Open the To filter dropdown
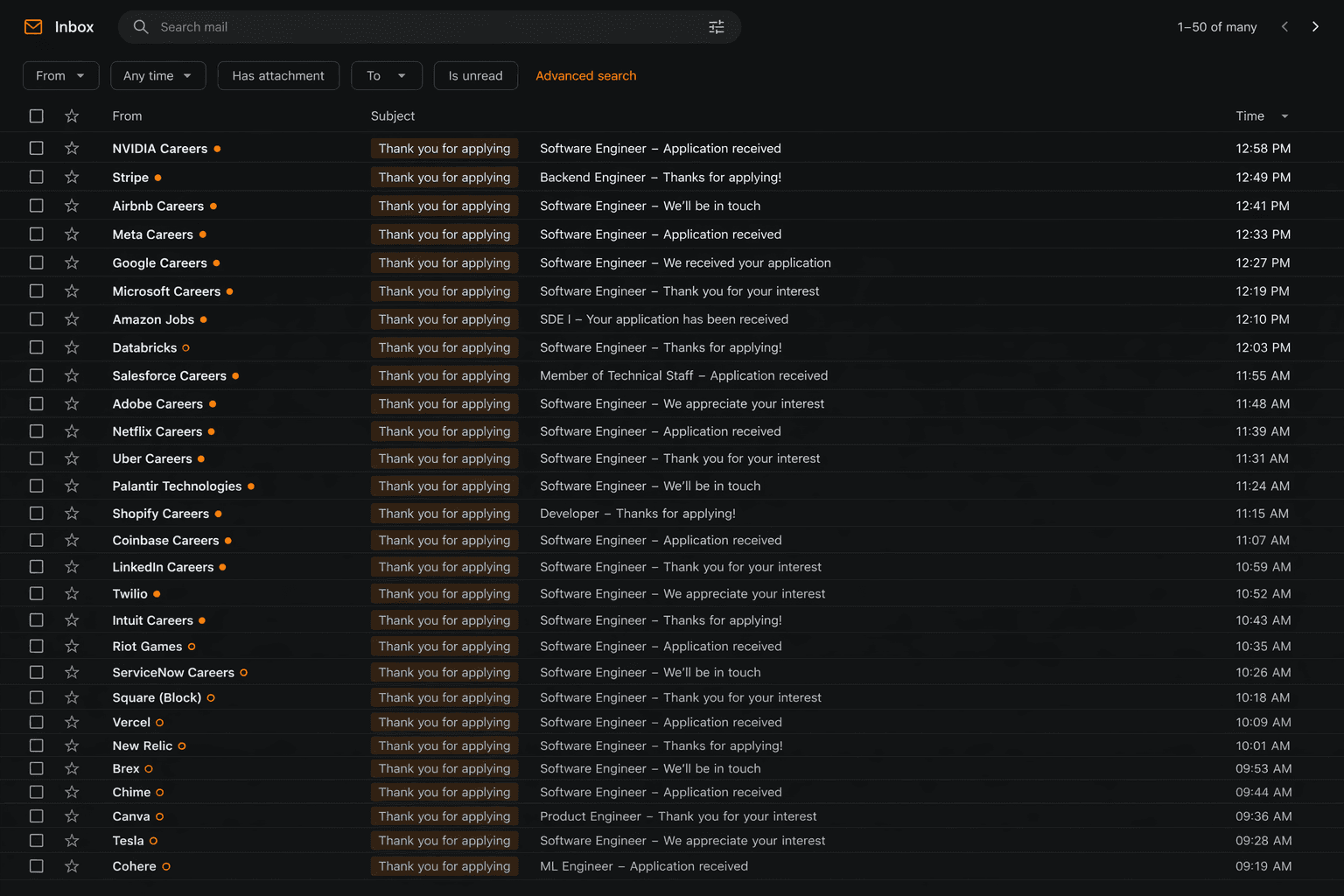The image size is (1344, 896). click(386, 75)
